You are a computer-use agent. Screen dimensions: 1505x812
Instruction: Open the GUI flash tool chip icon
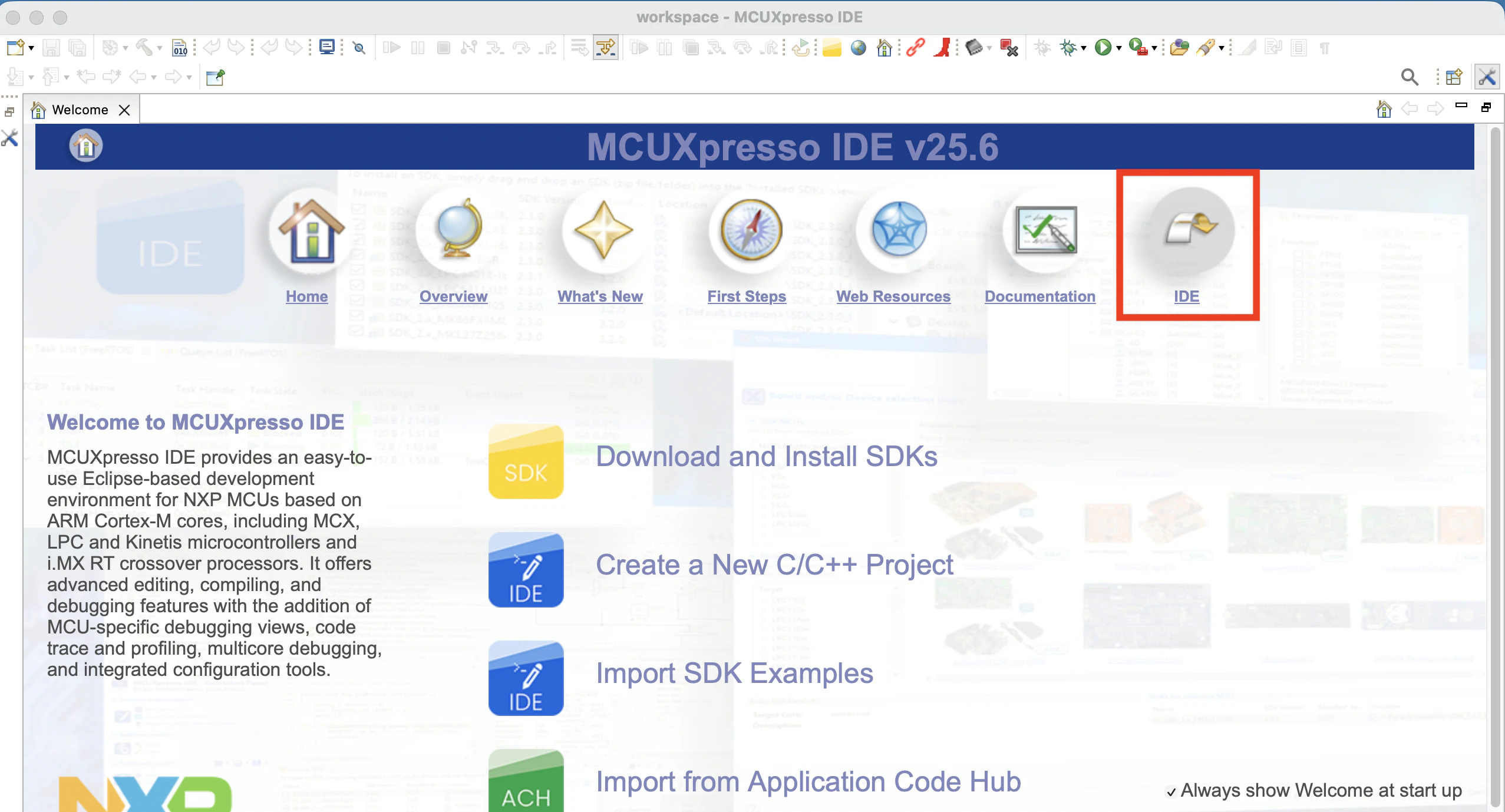coord(974,47)
